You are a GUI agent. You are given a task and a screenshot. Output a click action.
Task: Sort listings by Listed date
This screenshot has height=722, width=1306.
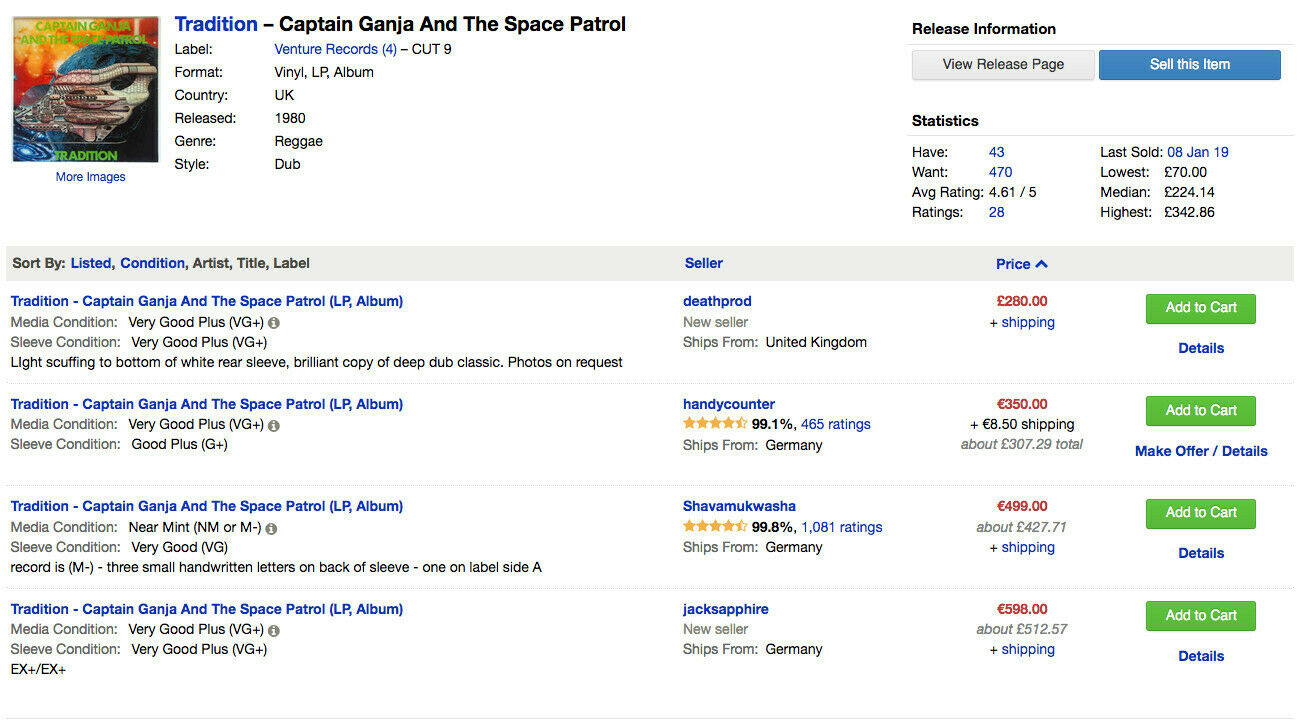coord(91,263)
